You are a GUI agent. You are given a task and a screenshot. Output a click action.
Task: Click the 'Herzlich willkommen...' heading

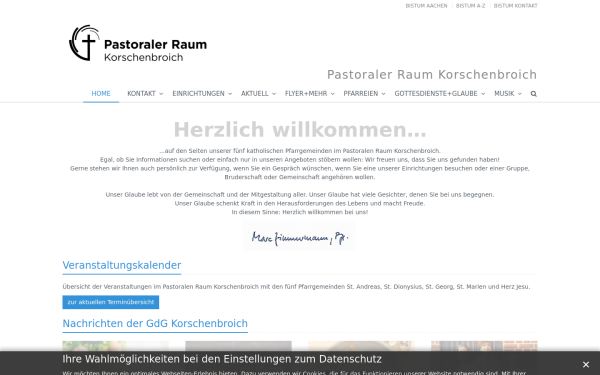[300, 130]
